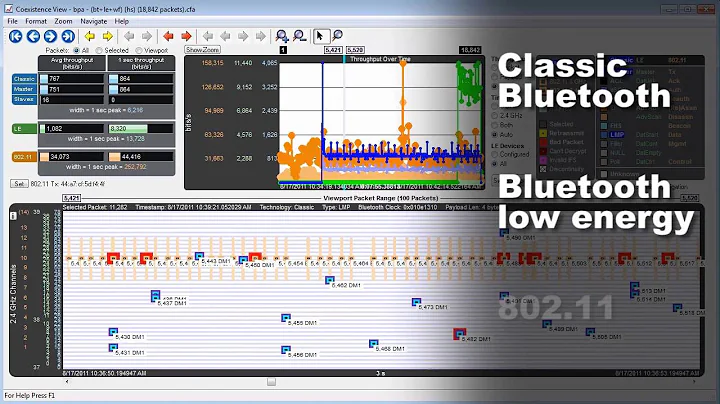
Task: Click the Set button for 802.11 Tx
Action: coord(19,184)
